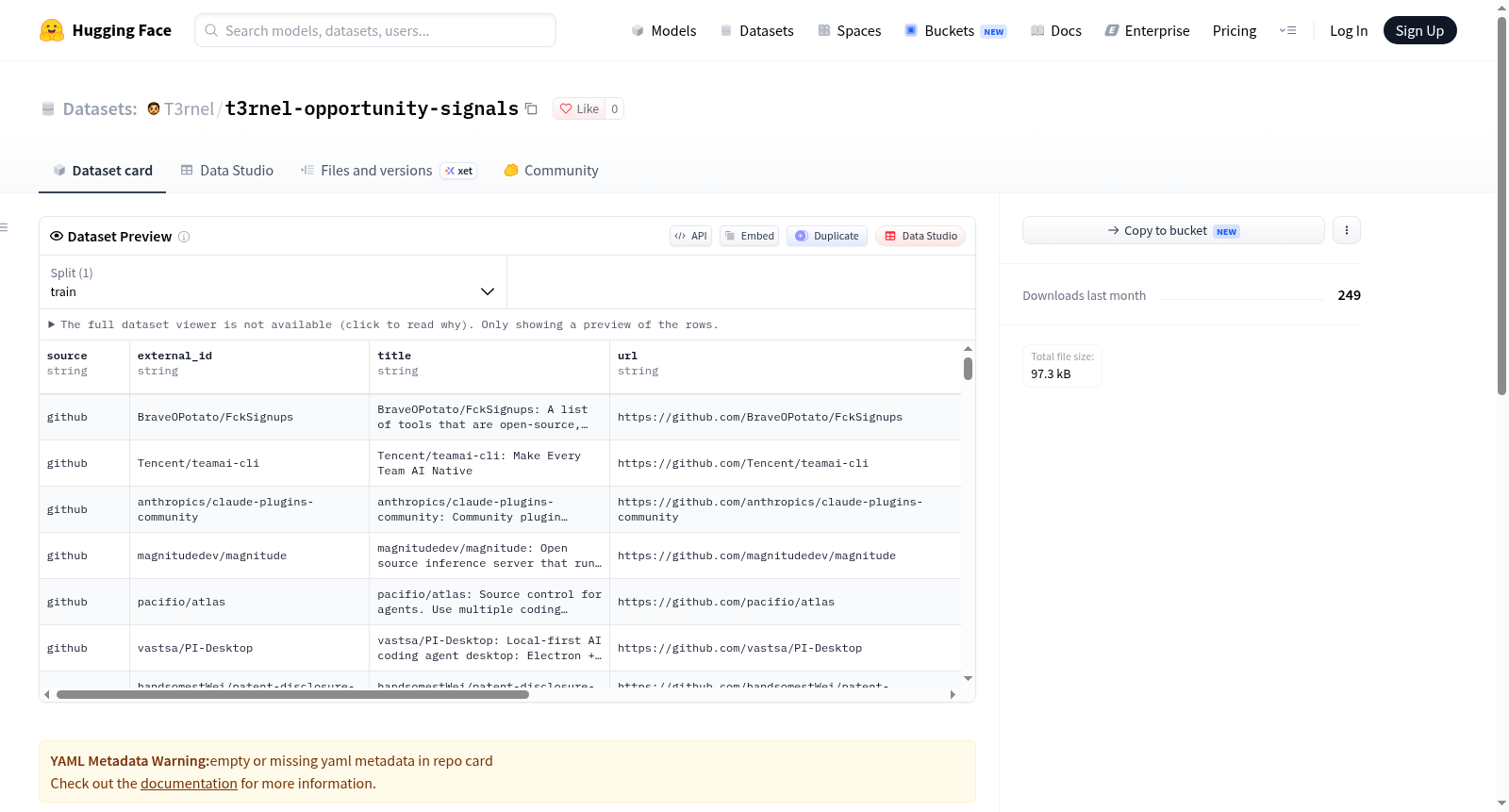Click the search magnifier icon
1509x812 pixels.
pyautogui.click(x=211, y=30)
